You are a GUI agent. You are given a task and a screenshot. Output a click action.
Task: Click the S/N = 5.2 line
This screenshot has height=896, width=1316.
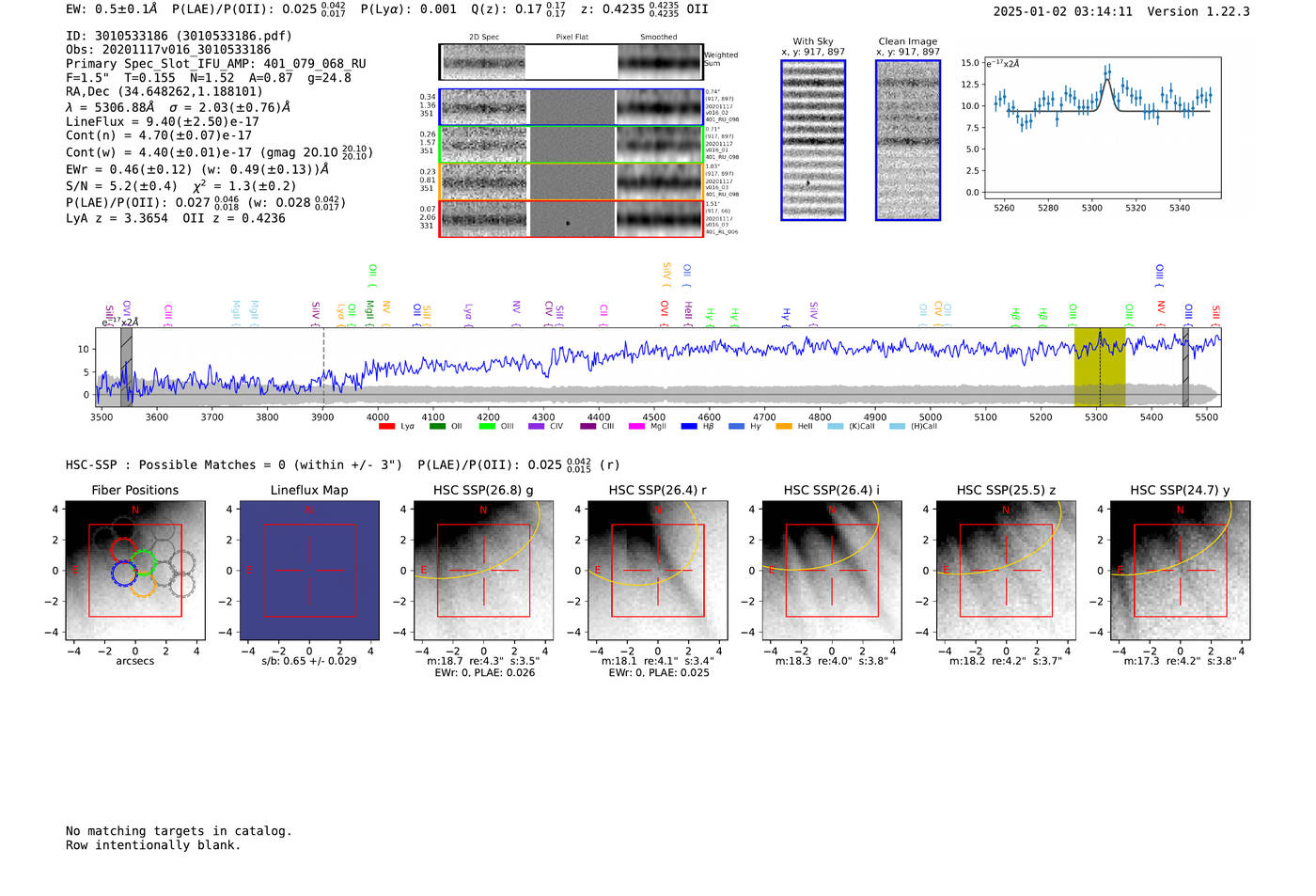pyautogui.click(x=181, y=186)
